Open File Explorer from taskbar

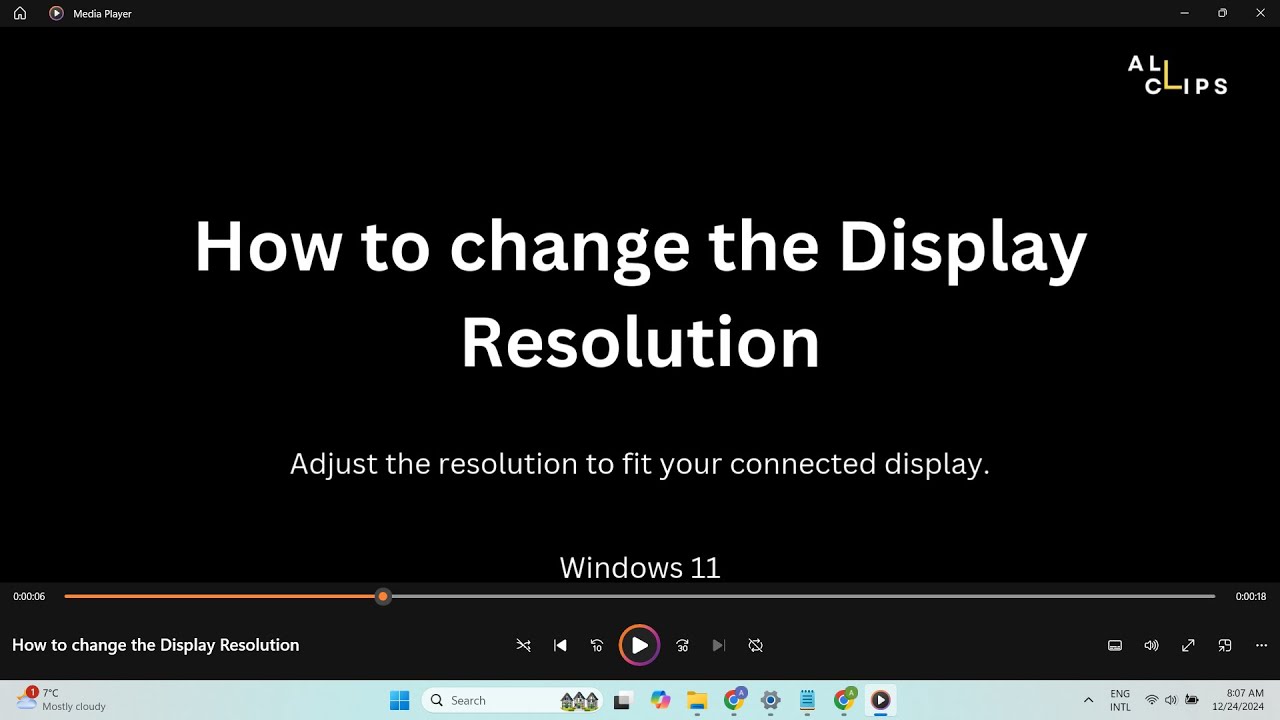click(x=697, y=700)
